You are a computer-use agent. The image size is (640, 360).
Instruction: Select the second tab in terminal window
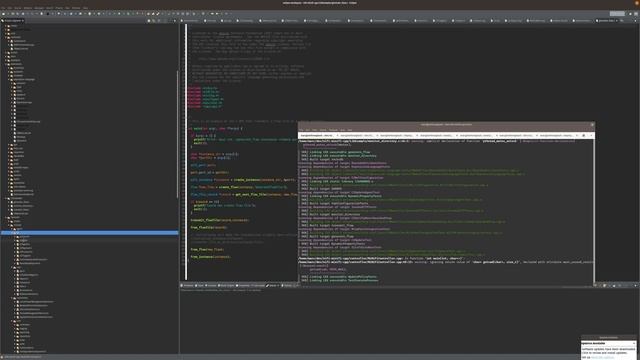pos(357,135)
